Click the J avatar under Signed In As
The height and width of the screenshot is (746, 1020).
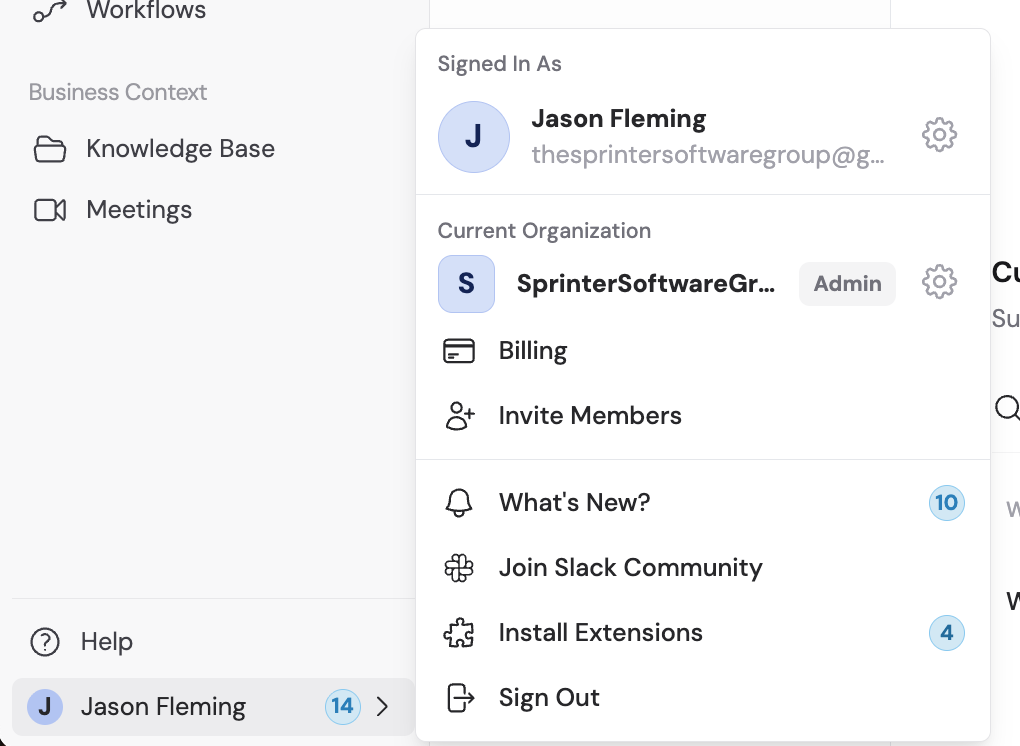474,135
